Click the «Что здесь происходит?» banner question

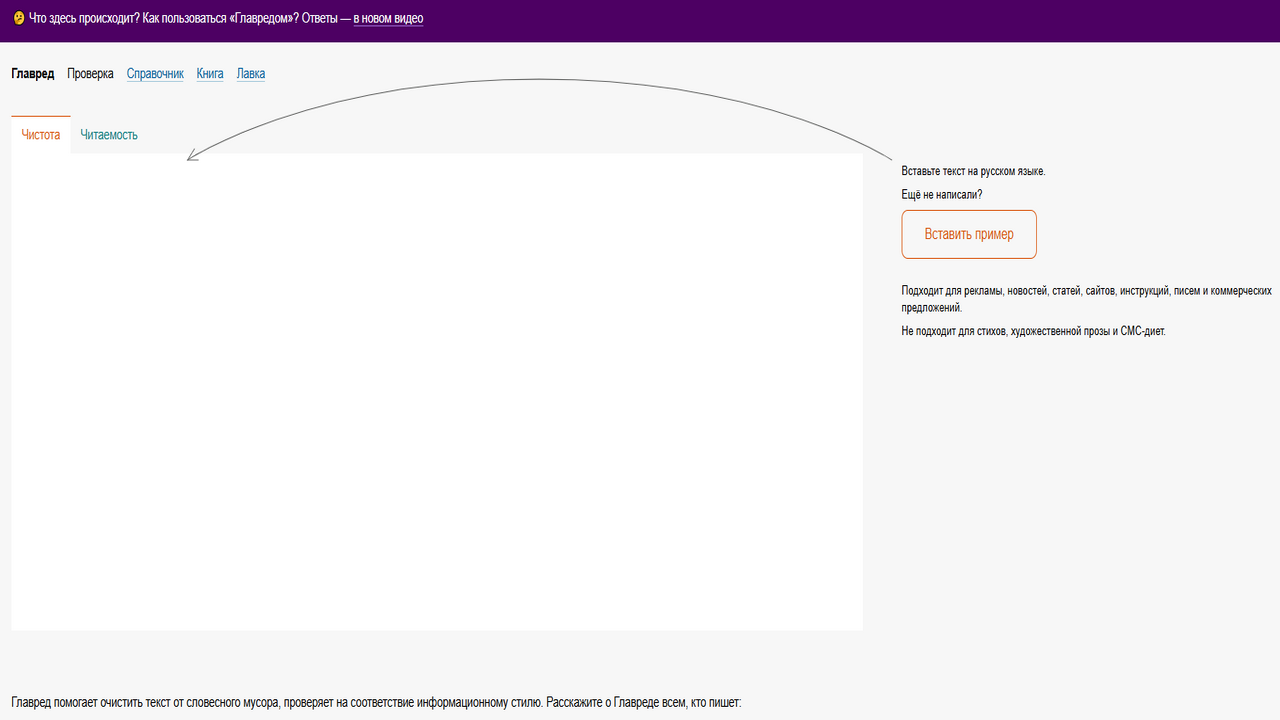click(84, 18)
